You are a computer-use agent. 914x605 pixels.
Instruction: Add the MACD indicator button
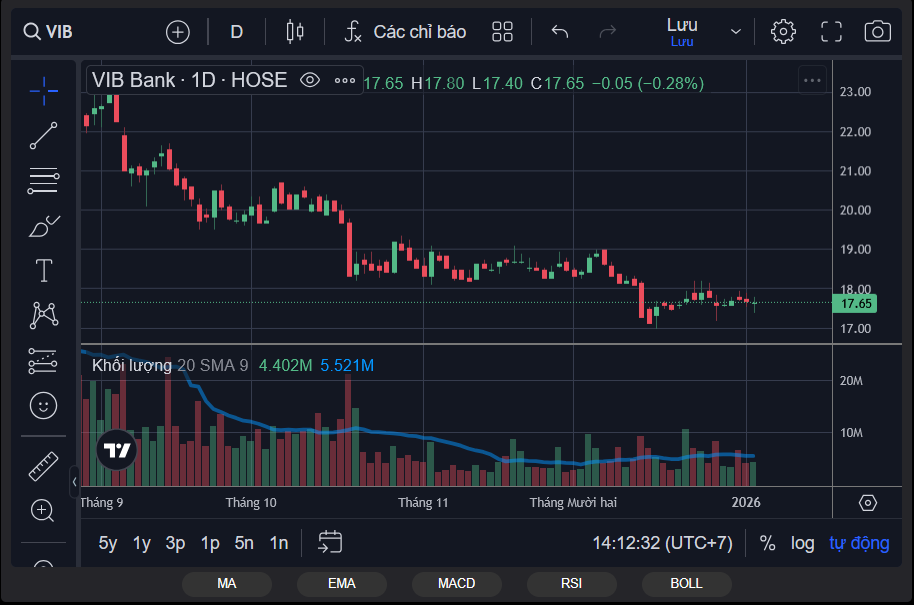456,583
